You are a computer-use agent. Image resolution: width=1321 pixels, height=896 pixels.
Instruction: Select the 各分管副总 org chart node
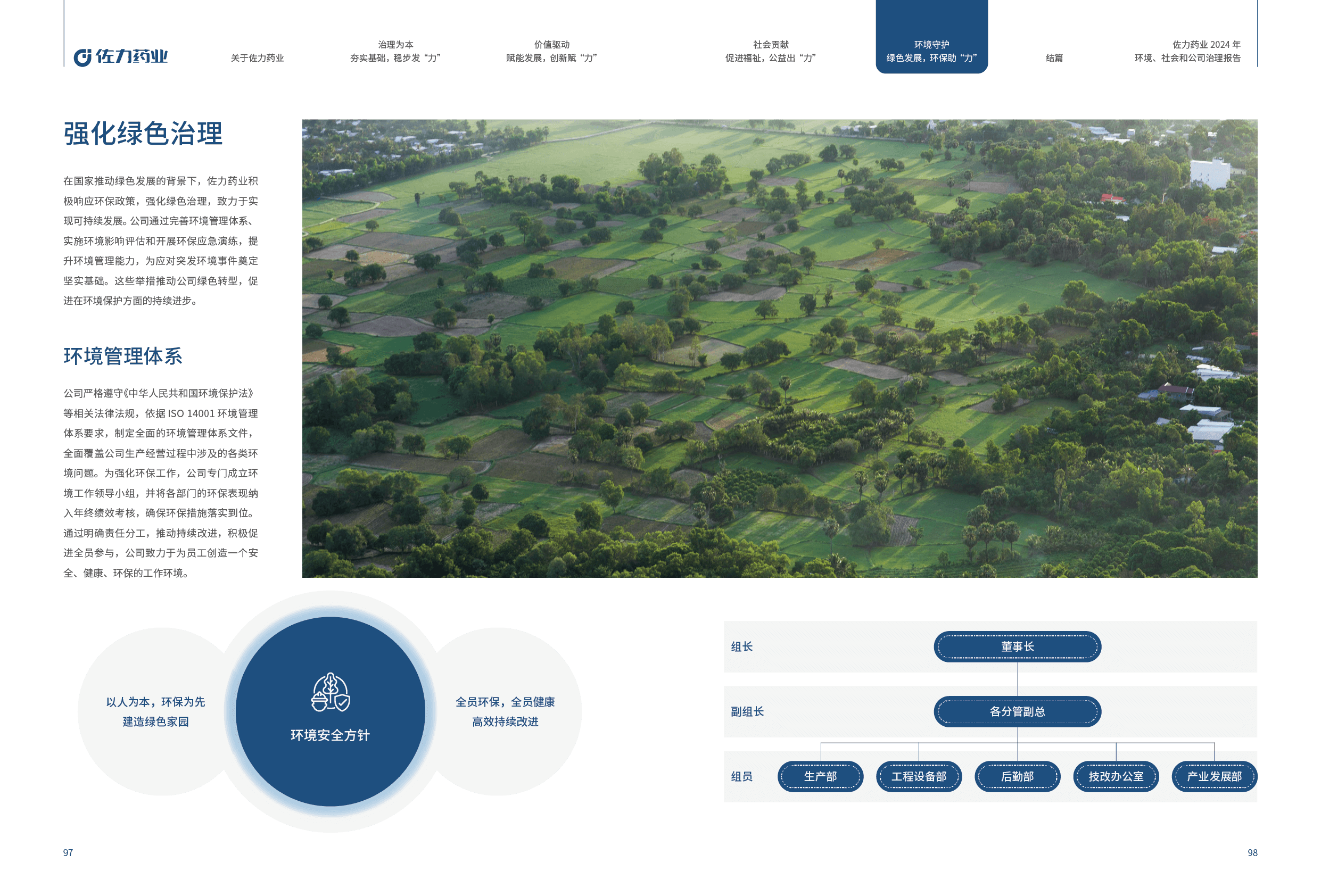pos(1017,711)
